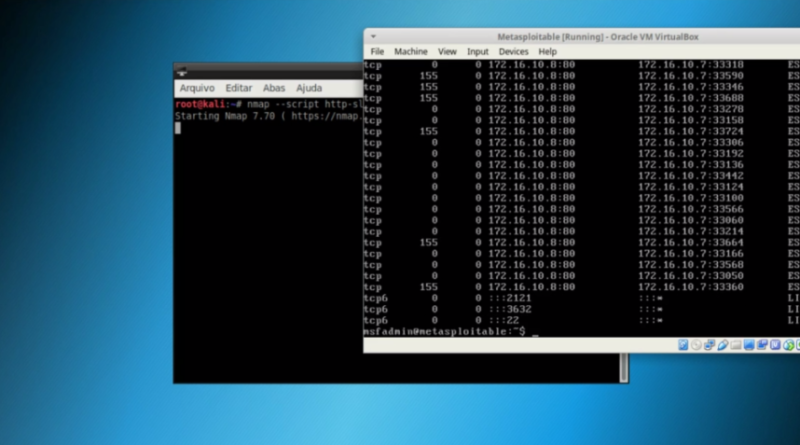Click foreign address 172.16.10.7:33688
Screen dimensions: 800x445
(691, 98)
